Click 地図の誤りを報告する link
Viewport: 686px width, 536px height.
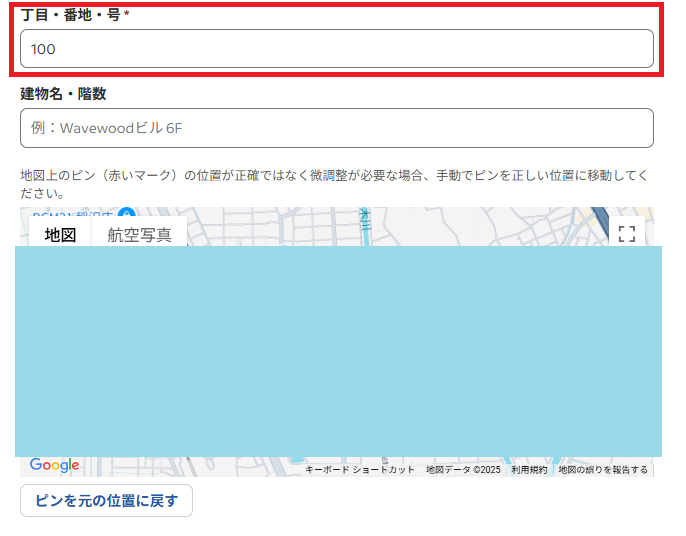tap(602, 469)
